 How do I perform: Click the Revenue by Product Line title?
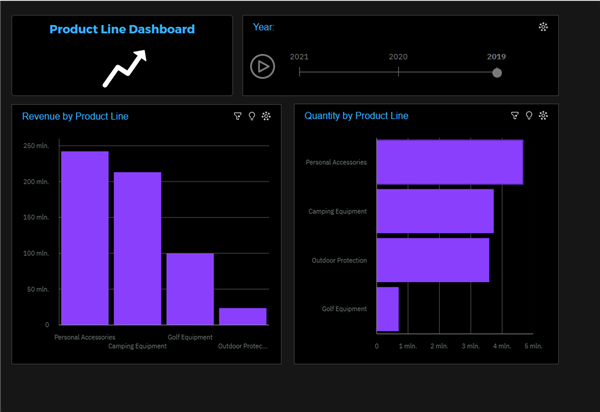75,116
